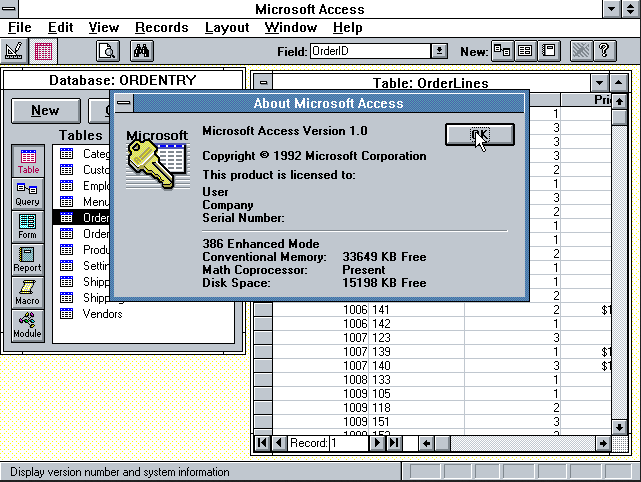Viewport: 641px width, 482px height.
Task: Click cell 1008 in the 133 row
Action: point(320,380)
